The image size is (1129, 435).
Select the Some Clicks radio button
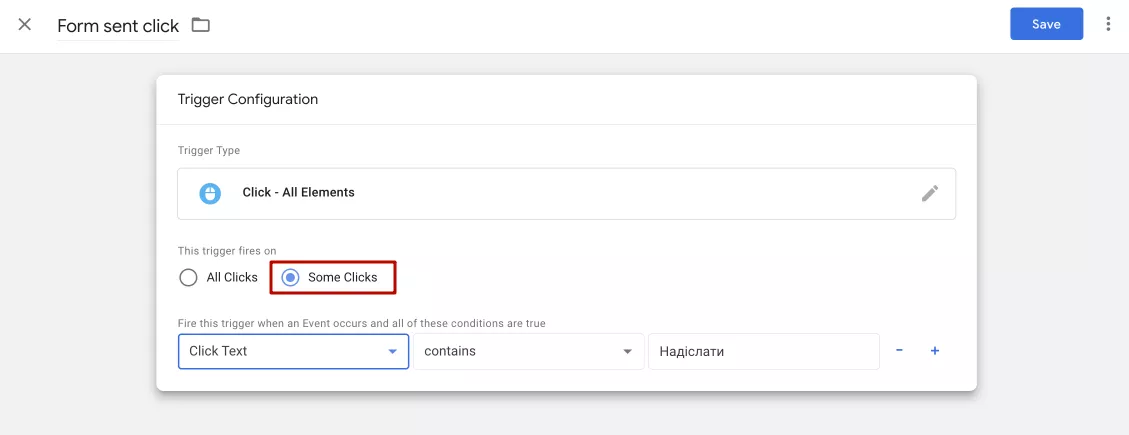coord(290,277)
